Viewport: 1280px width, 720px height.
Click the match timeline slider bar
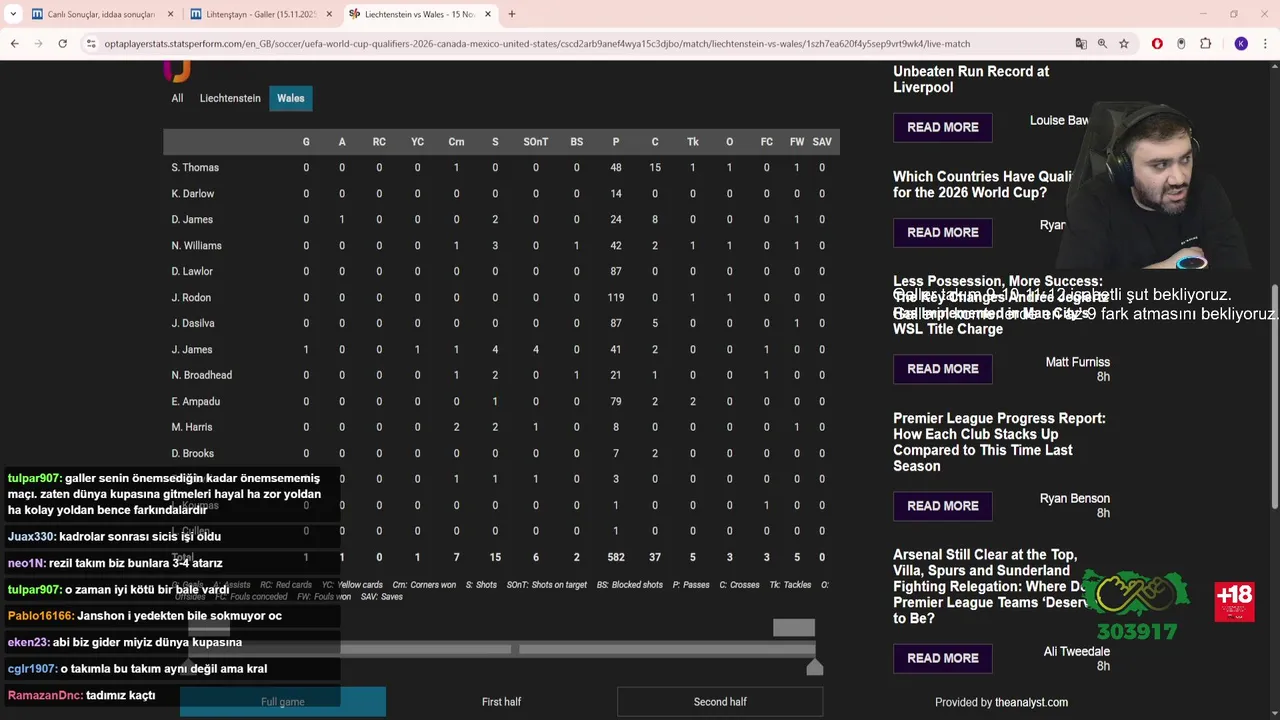(x=501, y=649)
